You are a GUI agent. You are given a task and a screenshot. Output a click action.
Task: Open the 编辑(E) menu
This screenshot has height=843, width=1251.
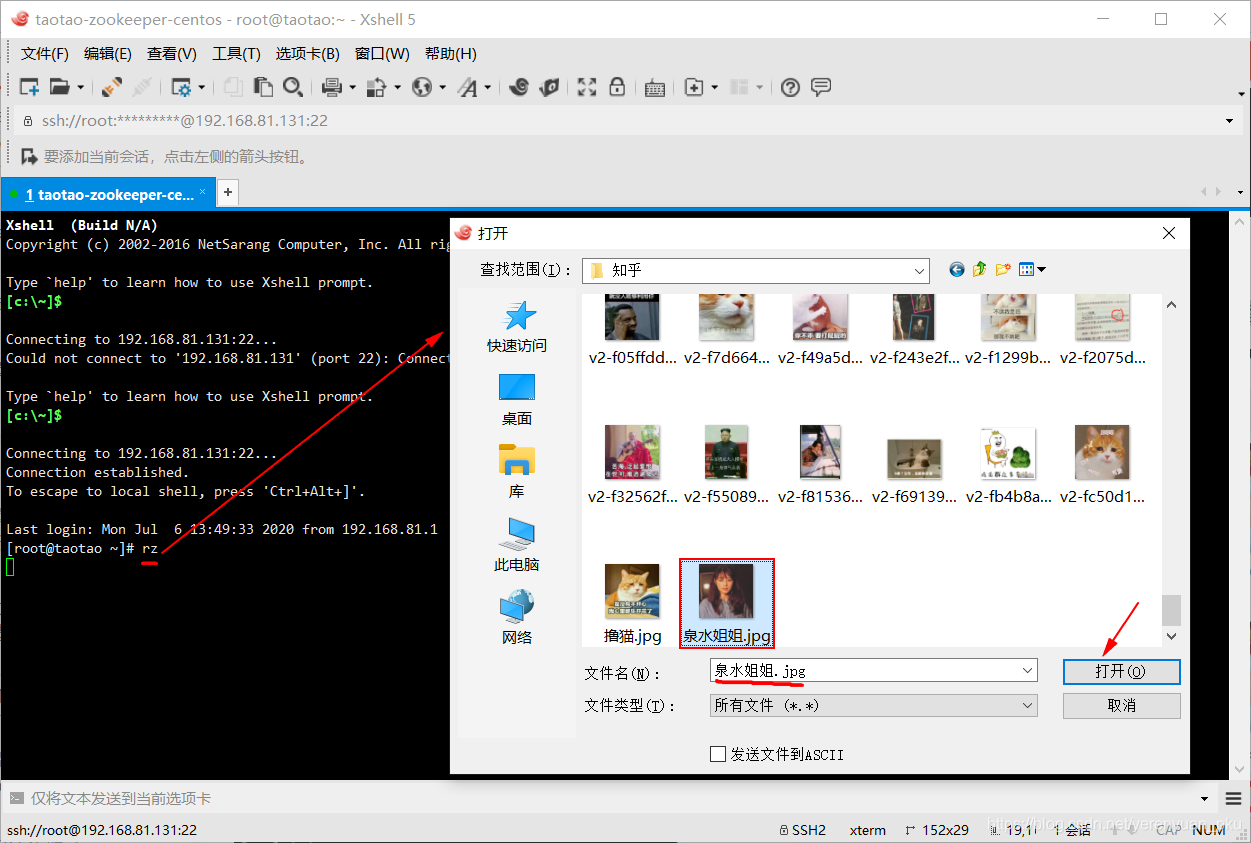tap(108, 54)
